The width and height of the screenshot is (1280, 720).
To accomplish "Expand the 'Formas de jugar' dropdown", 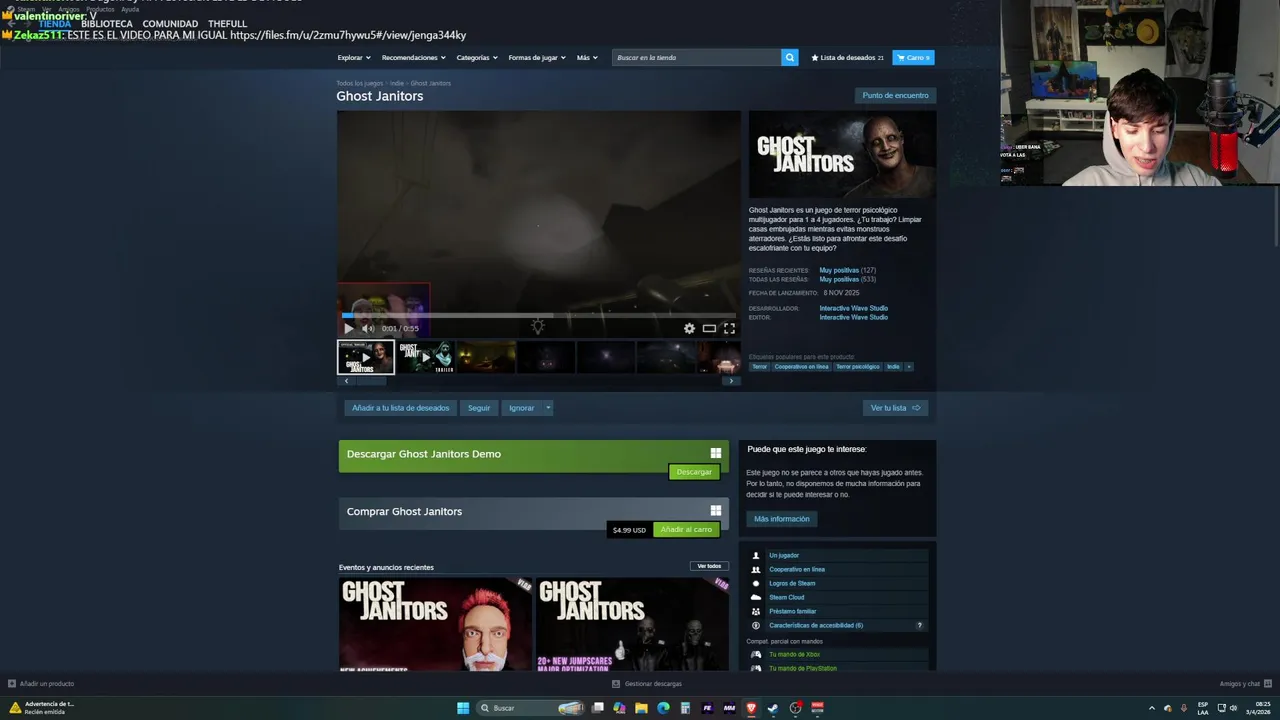I will tap(537, 58).
